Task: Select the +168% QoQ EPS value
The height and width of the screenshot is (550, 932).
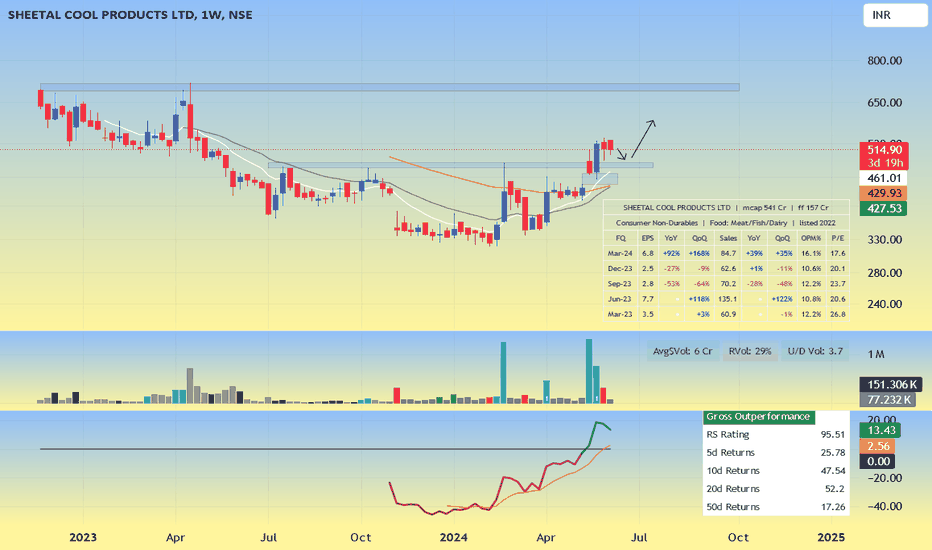Action: click(x=699, y=254)
